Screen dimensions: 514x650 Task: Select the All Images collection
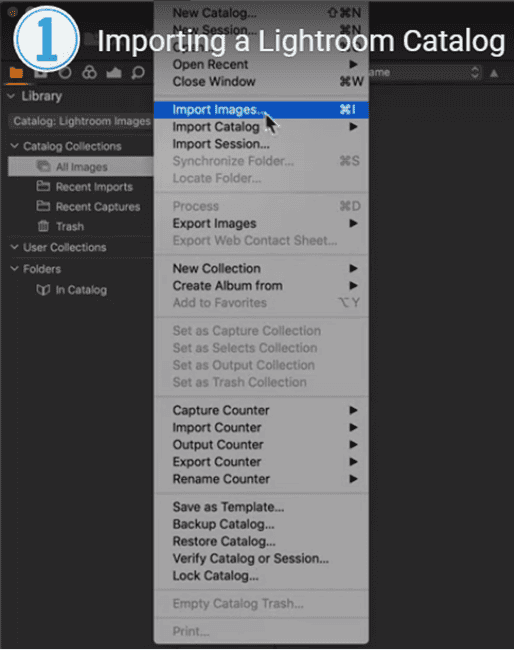pyautogui.click(x=81, y=167)
